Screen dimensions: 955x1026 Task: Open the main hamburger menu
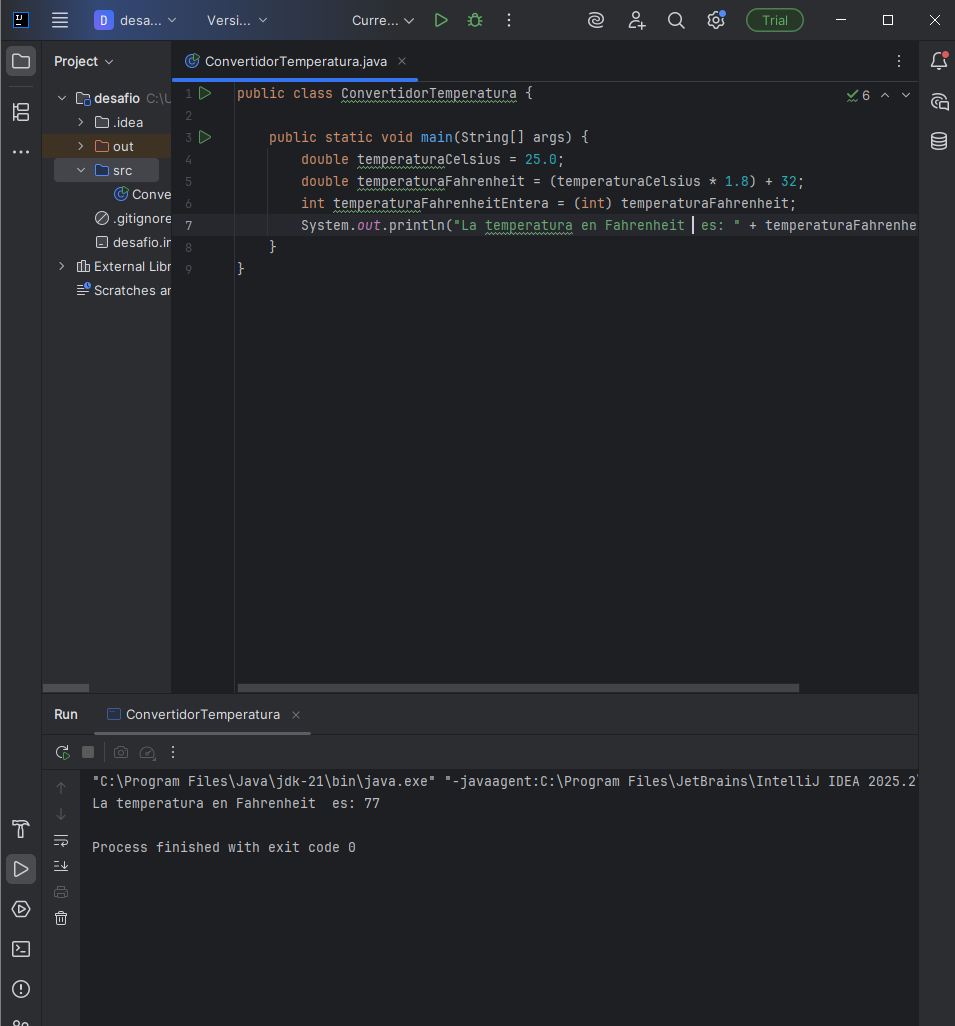(x=60, y=20)
